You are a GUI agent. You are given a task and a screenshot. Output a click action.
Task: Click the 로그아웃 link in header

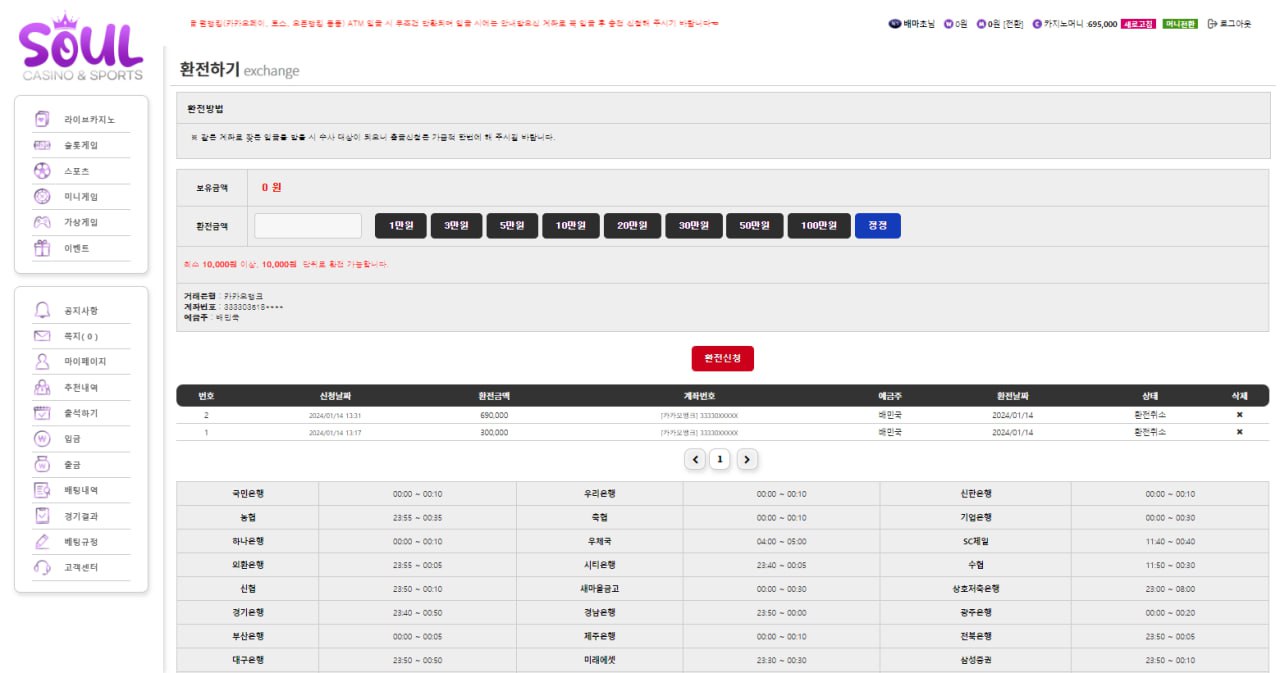pos(1229,23)
